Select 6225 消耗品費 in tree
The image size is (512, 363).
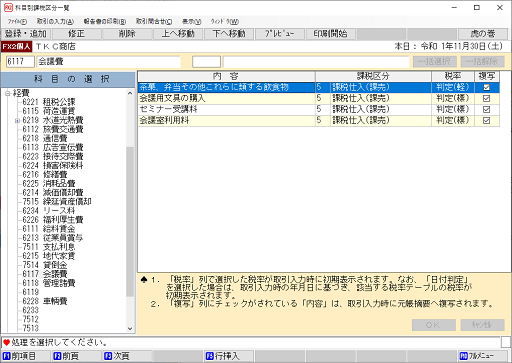point(49,183)
